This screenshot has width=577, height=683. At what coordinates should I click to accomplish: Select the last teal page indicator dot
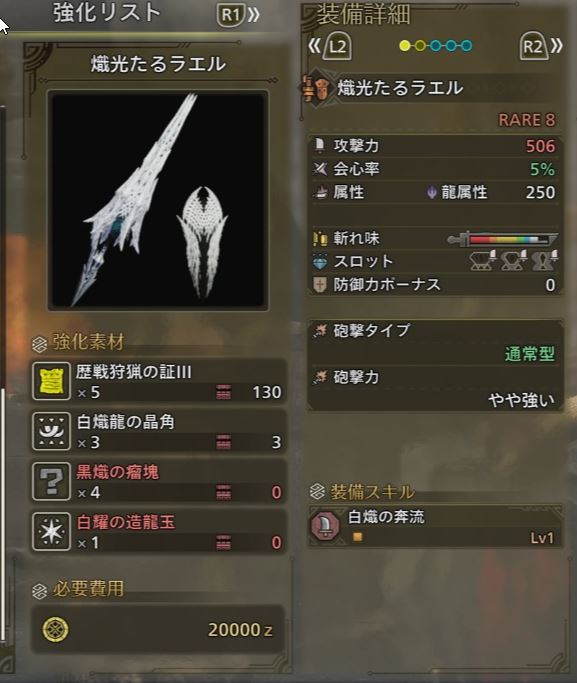466,46
